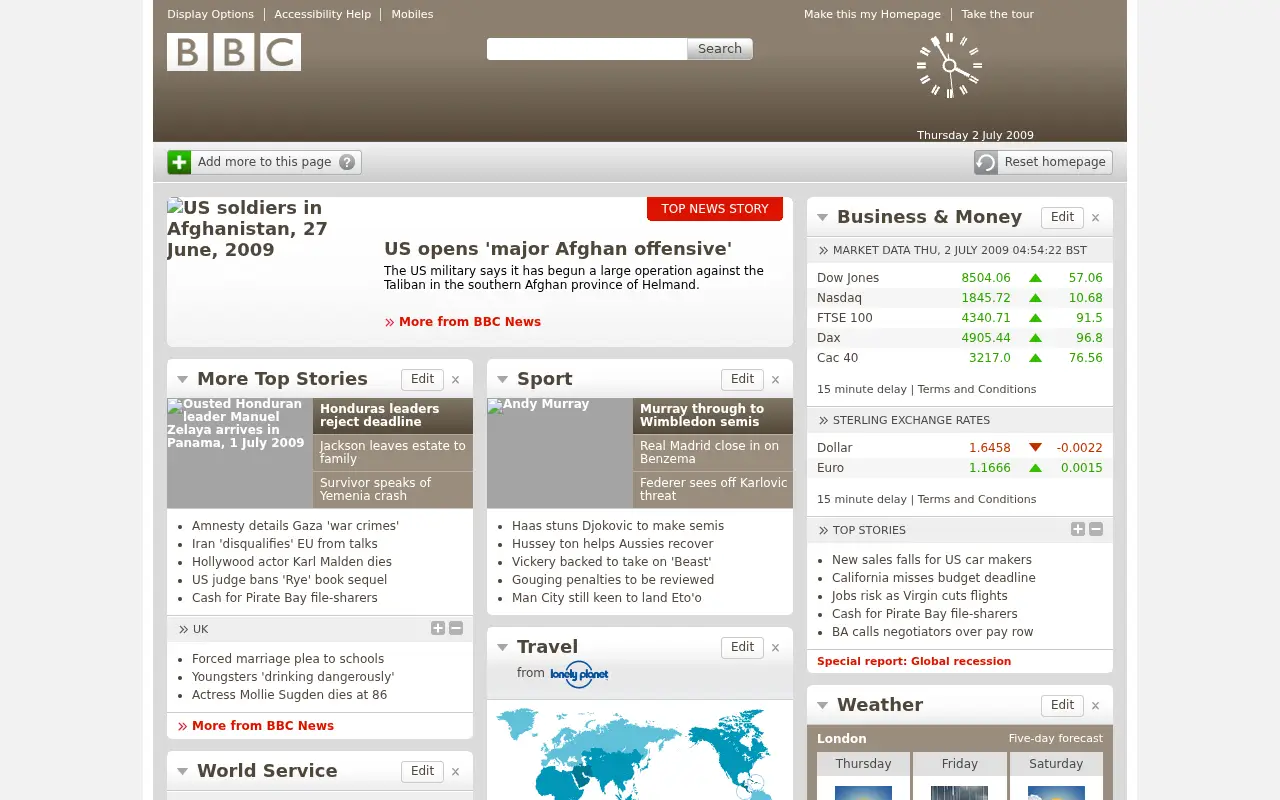Click Add more to this page button
Viewport: 1280px width, 800px height.
(x=264, y=162)
